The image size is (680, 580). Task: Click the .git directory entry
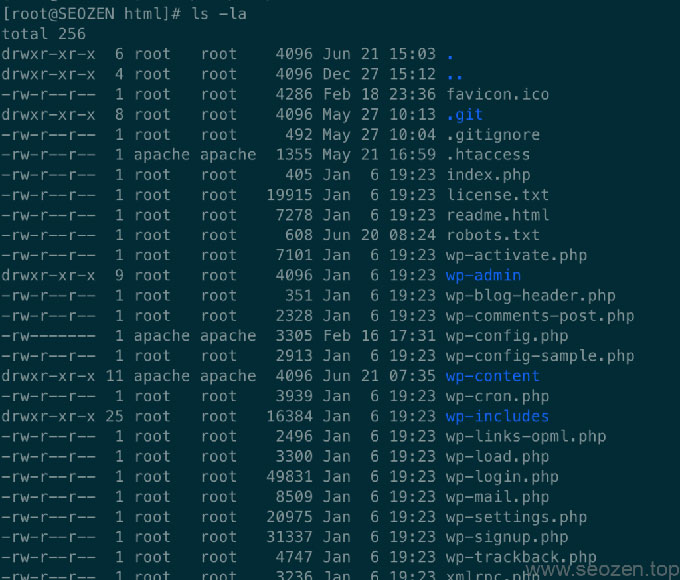[465, 114]
